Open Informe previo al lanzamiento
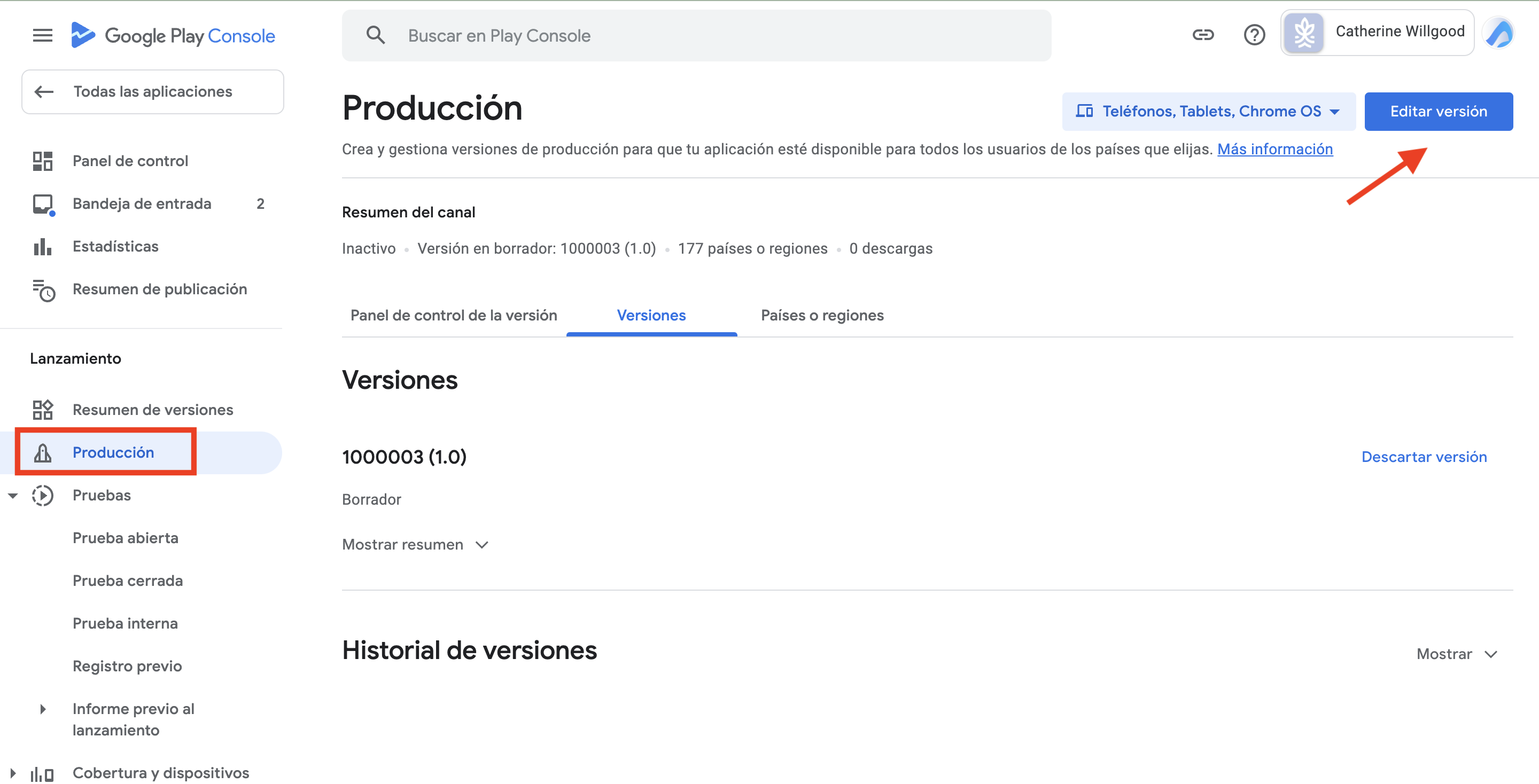 [134, 719]
